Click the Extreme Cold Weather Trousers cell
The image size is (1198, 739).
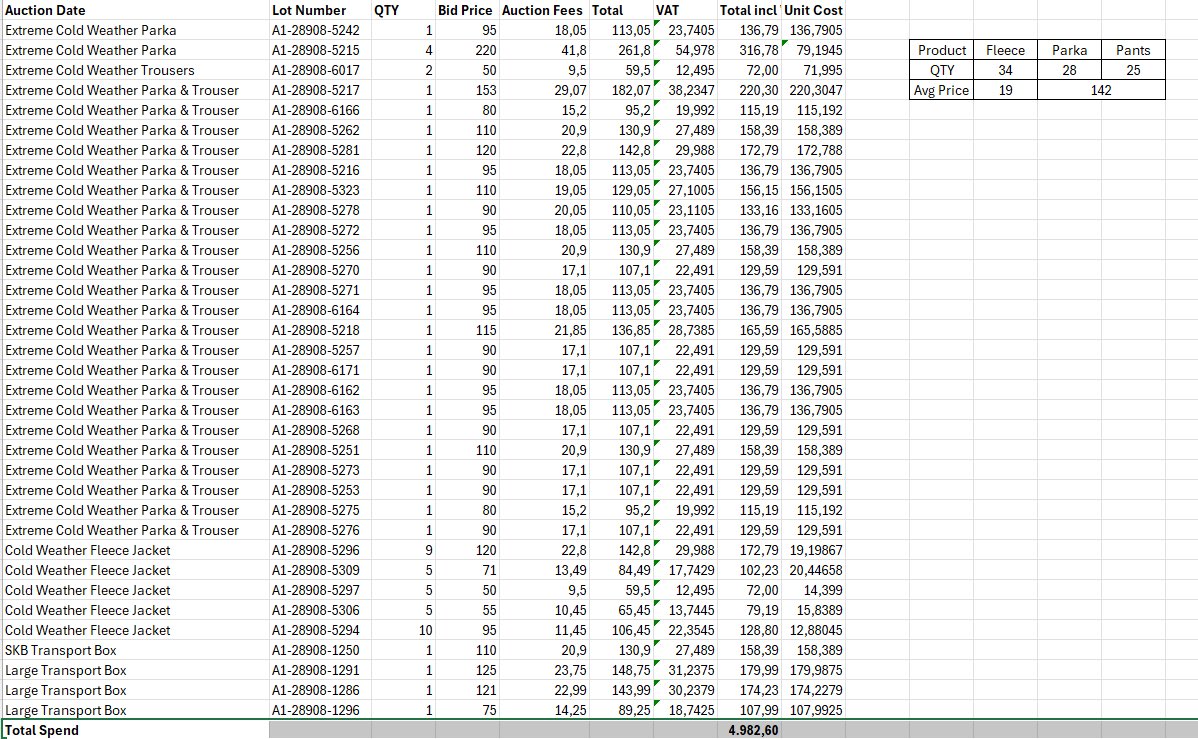[x=136, y=70]
